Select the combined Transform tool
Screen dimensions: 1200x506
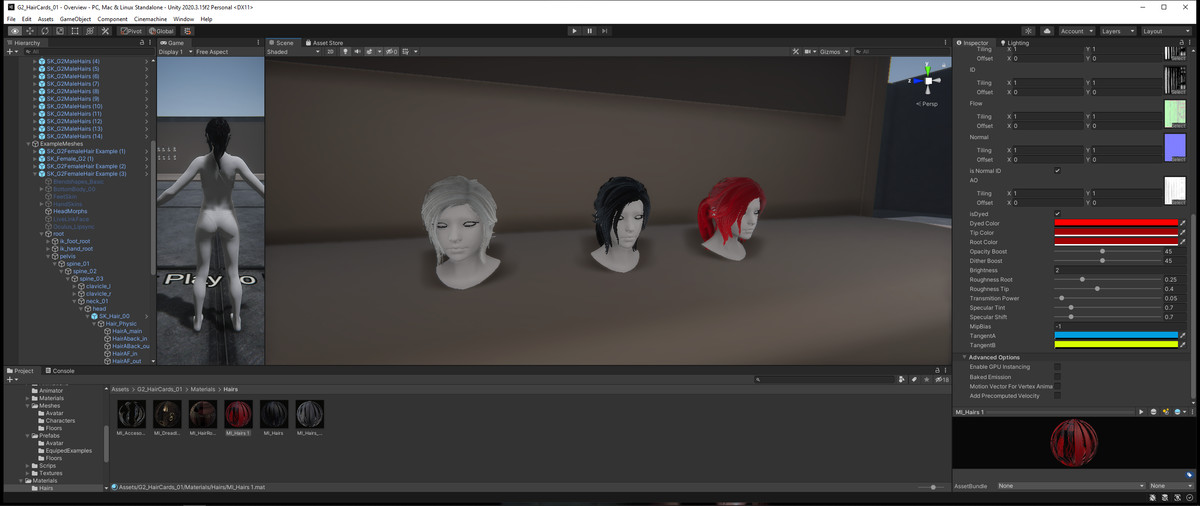(x=90, y=31)
